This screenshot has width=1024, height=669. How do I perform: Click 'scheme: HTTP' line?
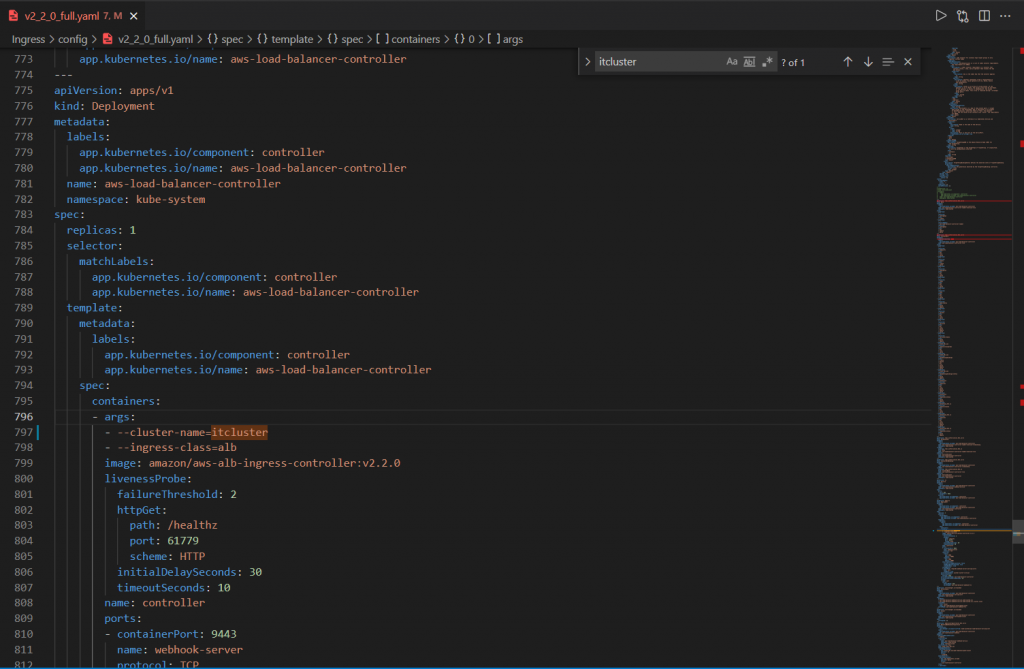tap(167, 557)
